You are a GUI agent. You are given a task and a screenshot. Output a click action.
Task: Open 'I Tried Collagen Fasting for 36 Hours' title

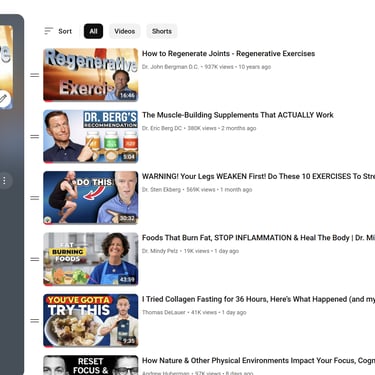pyautogui.click(x=258, y=299)
